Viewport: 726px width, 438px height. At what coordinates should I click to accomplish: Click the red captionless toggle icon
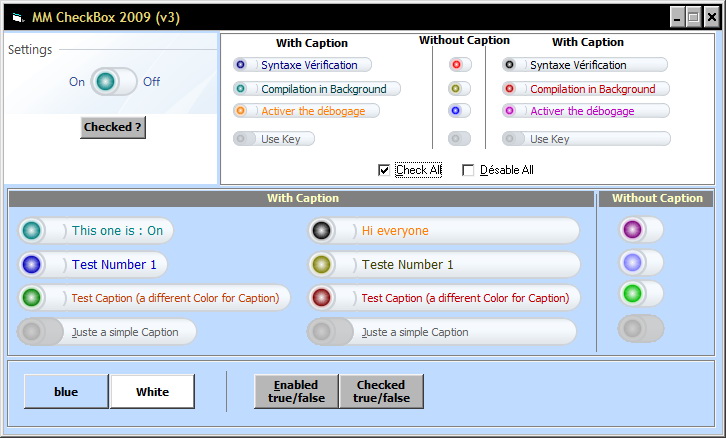coord(458,65)
